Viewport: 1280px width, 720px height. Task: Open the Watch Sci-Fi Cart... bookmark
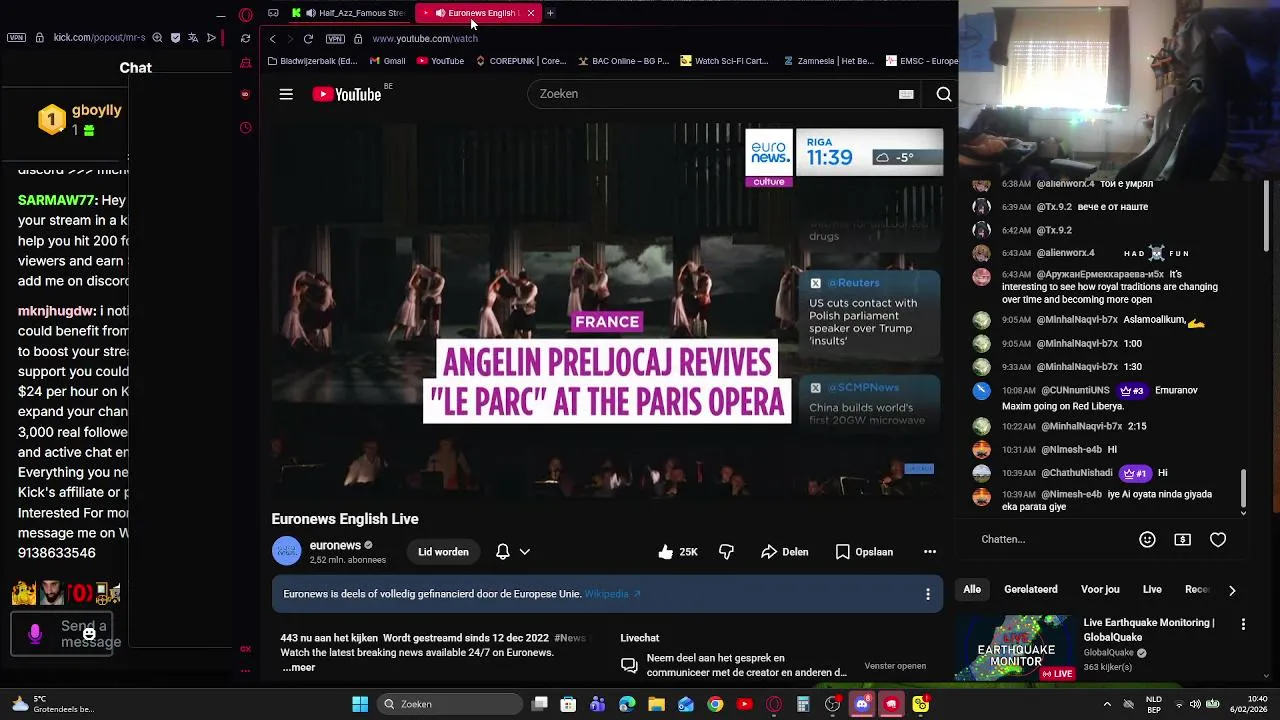click(724, 61)
